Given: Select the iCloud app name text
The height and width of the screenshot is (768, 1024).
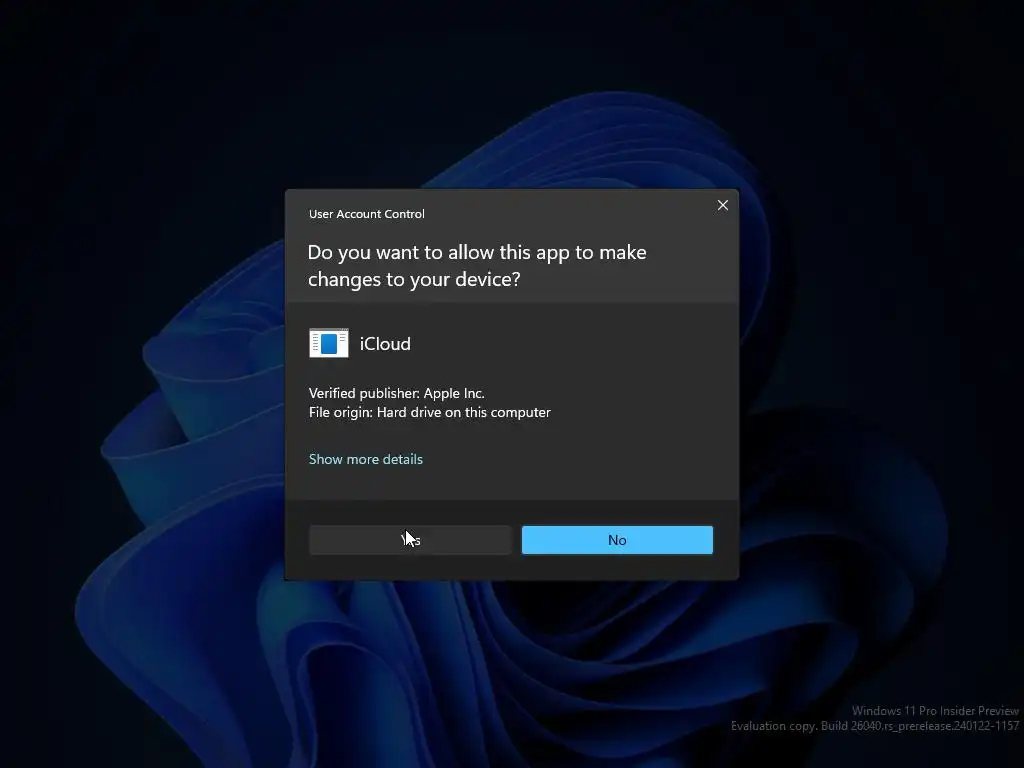Looking at the screenshot, I should (385, 344).
